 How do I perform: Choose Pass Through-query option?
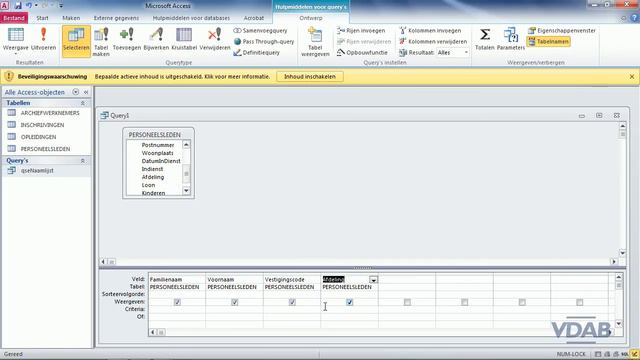pos(264,42)
